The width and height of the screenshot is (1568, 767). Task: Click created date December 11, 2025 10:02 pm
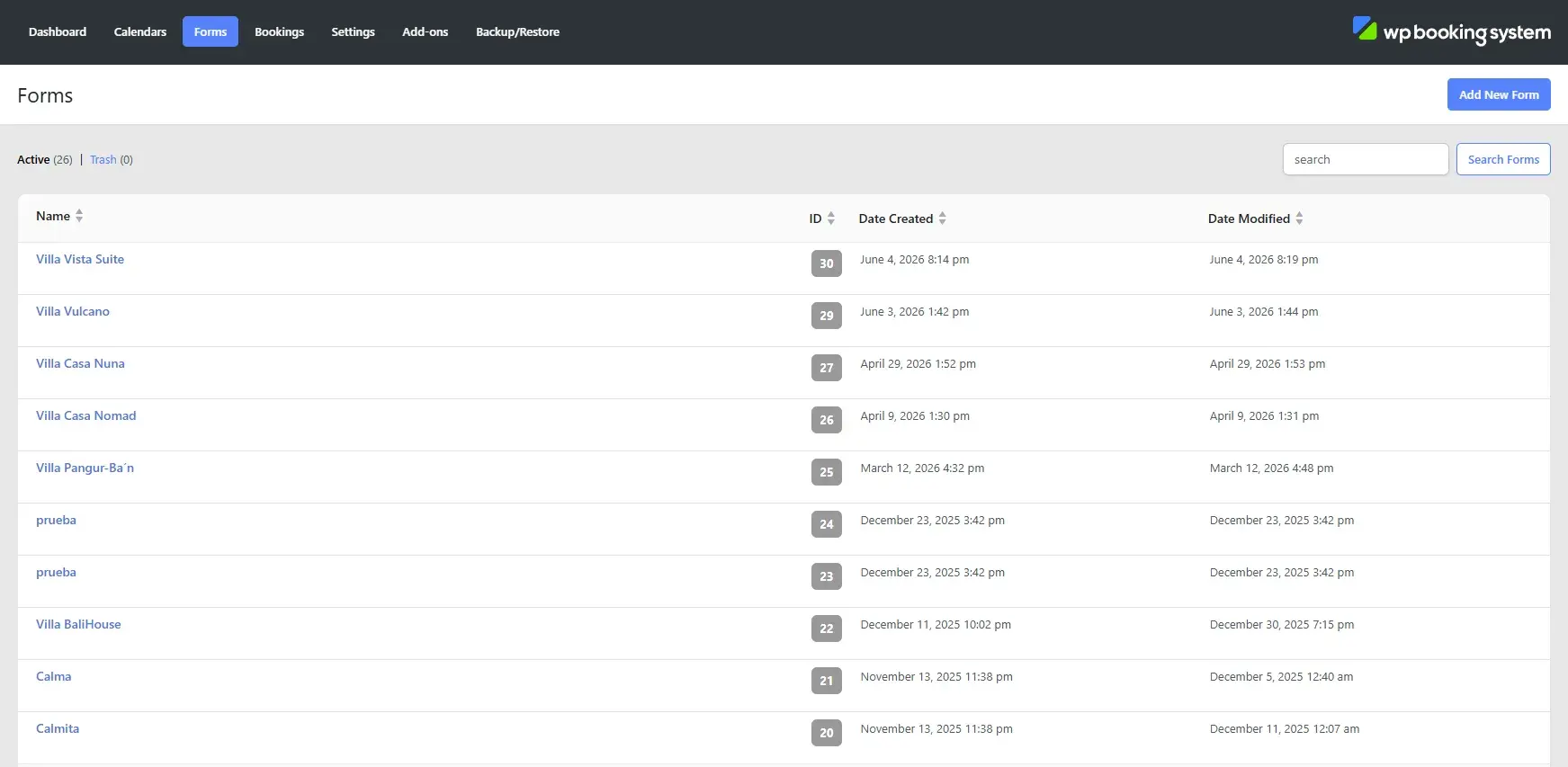click(936, 624)
